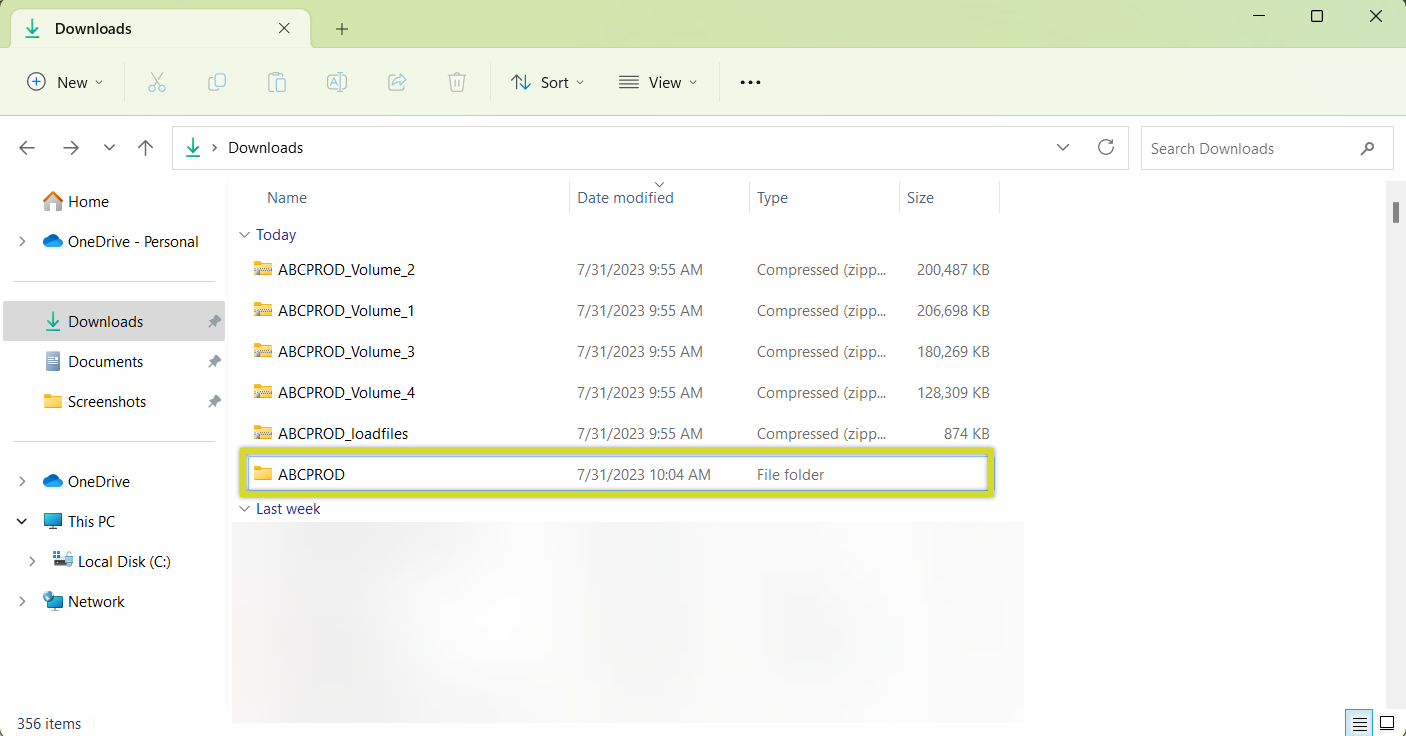Screen dimensions: 1406x736
Task: Click the Rename icon in toolbar
Action: (337, 82)
